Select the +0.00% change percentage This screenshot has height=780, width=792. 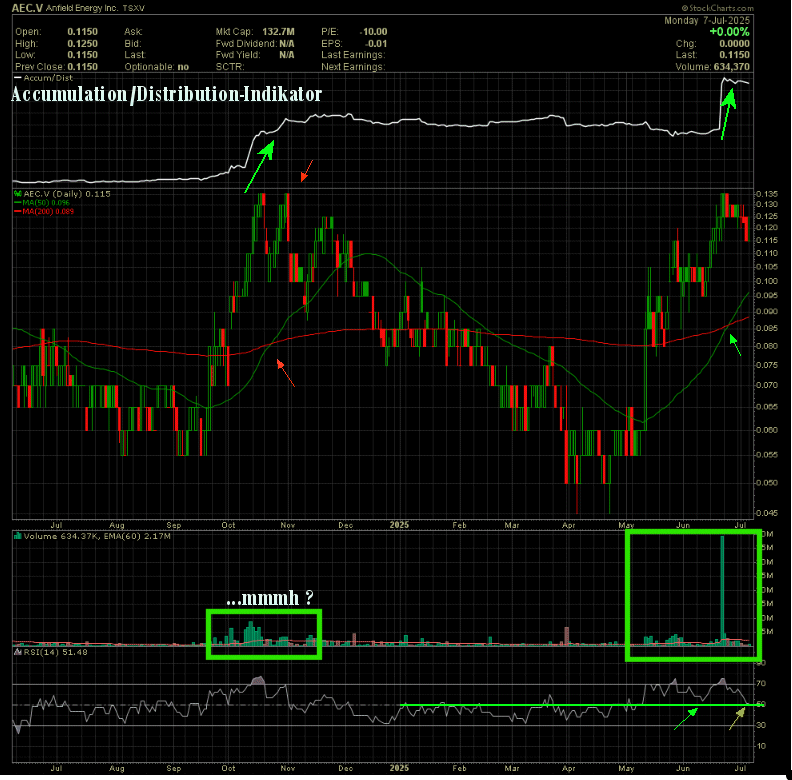point(729,32)
